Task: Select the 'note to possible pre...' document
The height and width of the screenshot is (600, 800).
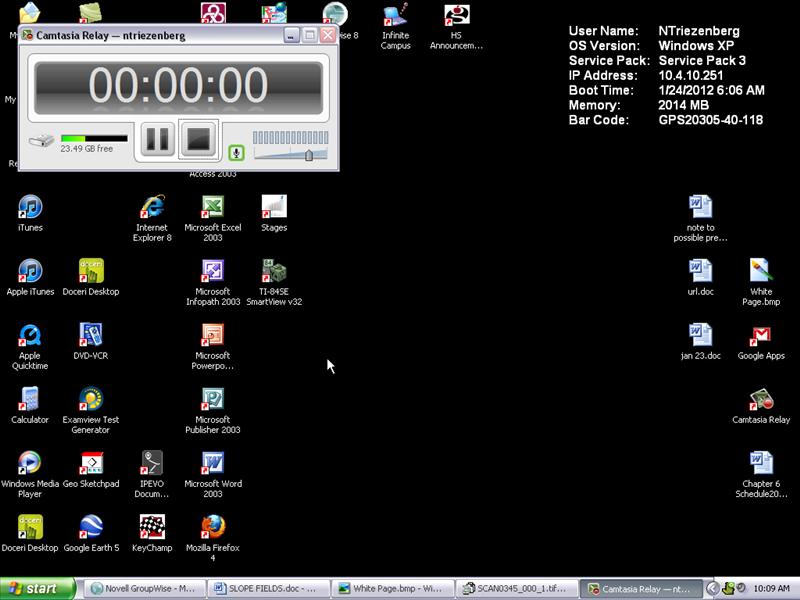Action: coord(701,218)
